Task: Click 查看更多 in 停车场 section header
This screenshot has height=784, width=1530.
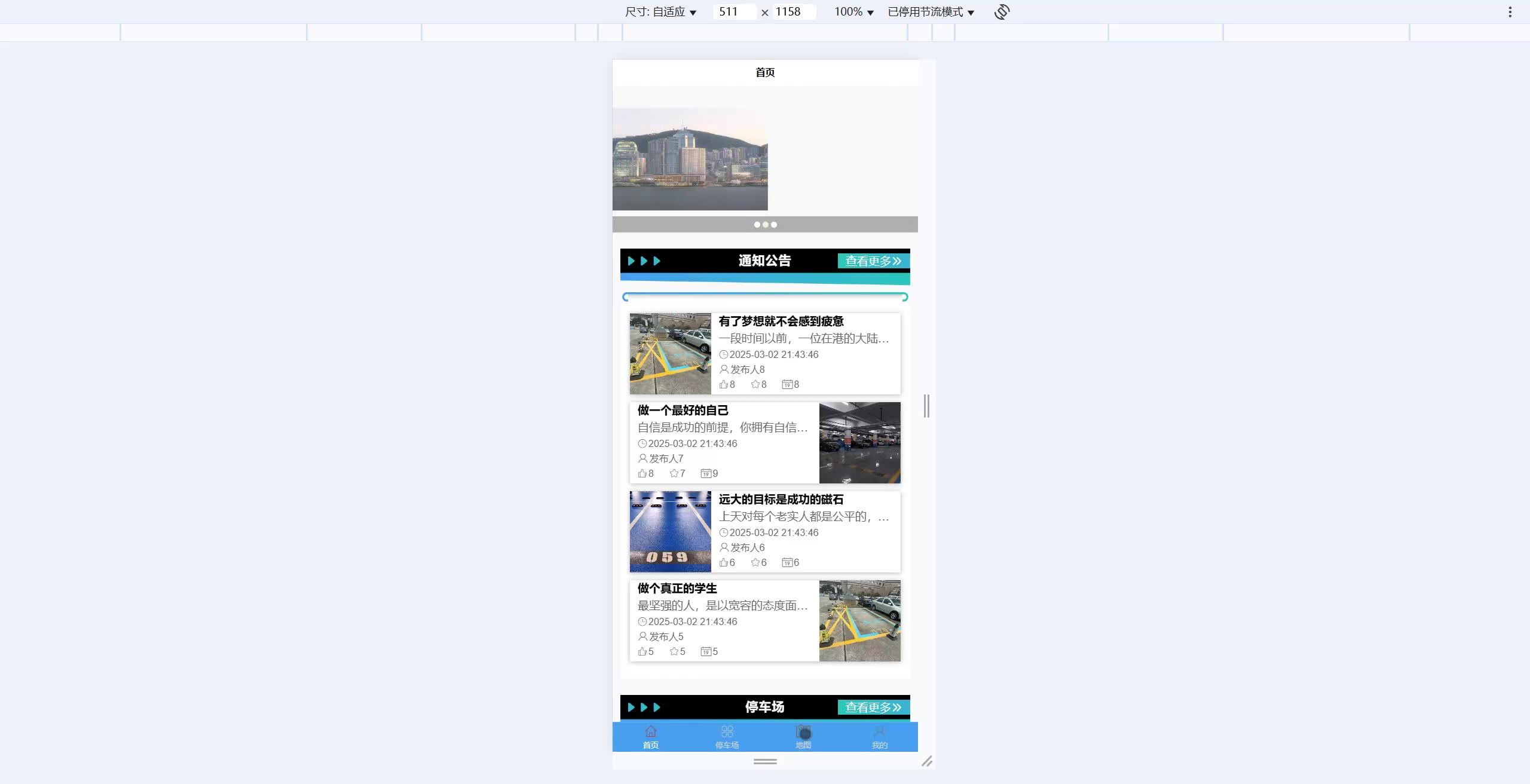Action: [x=873, y=708]
